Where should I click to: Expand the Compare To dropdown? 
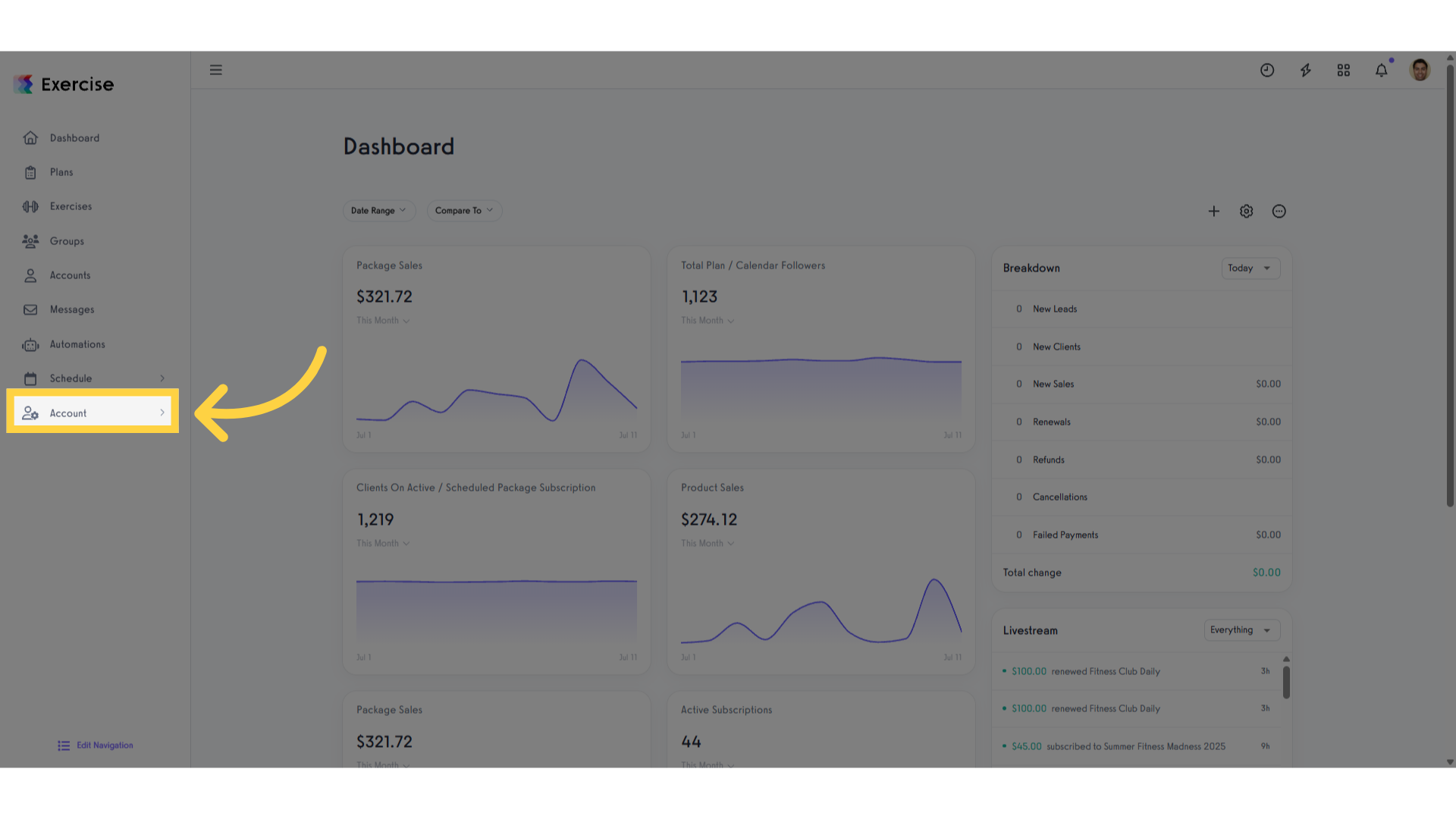(x=464, y=211)
